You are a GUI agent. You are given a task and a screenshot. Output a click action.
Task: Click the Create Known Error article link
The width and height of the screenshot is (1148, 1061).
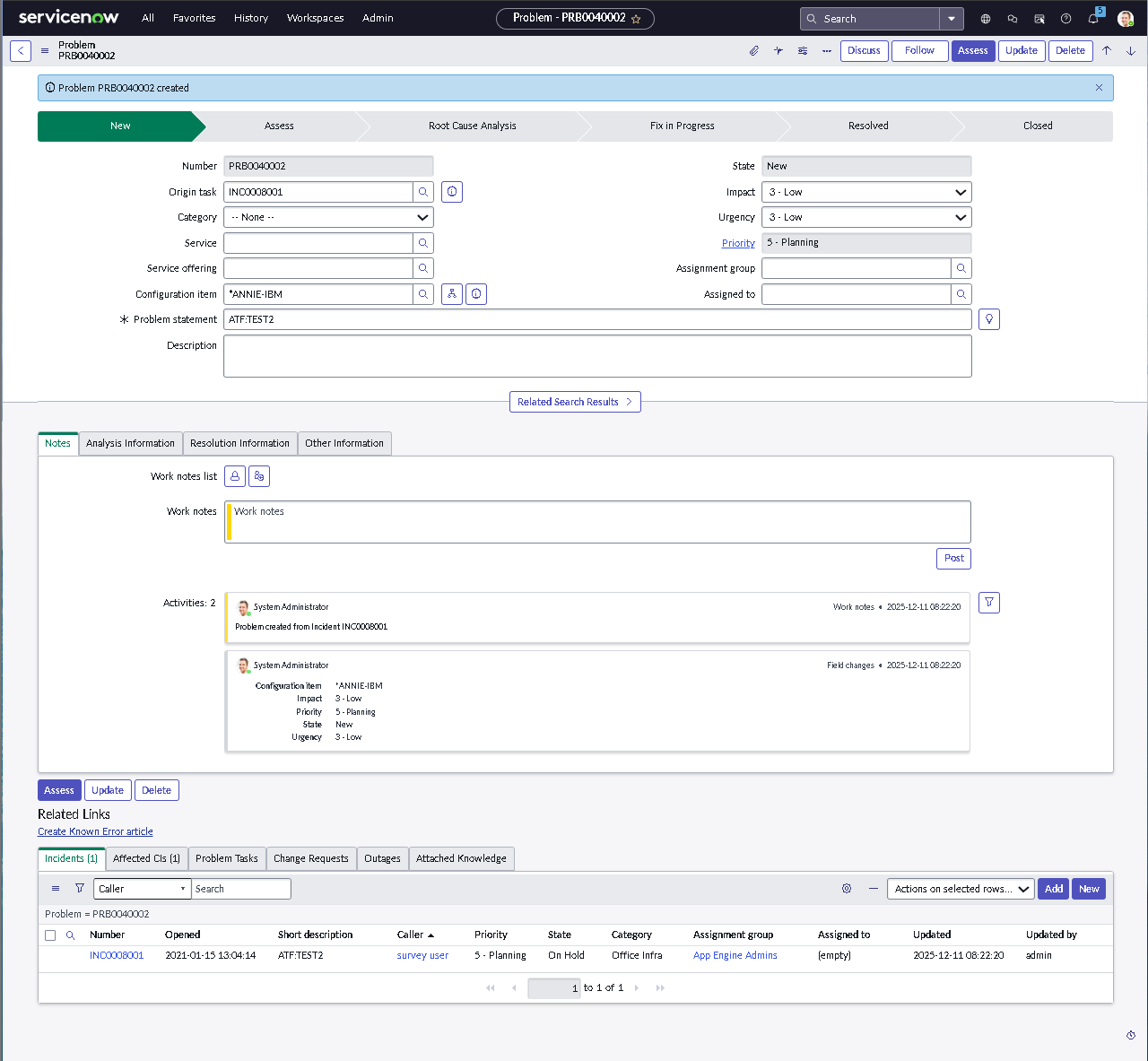coord(95,831)
